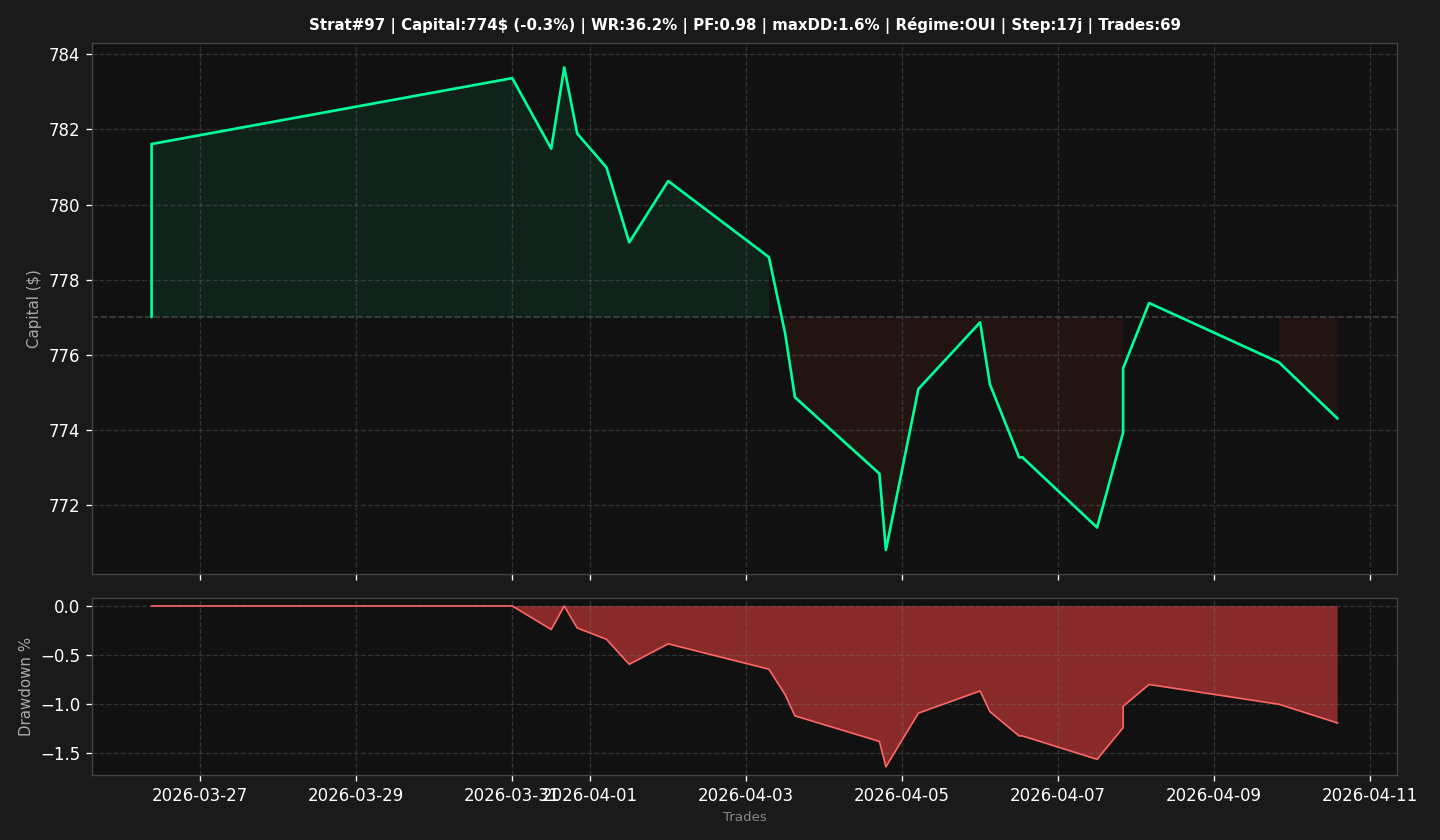1440x840 pixels.
Task: Click the 2026-04-09 date tick label
Action: click(x=1214, y=795)
